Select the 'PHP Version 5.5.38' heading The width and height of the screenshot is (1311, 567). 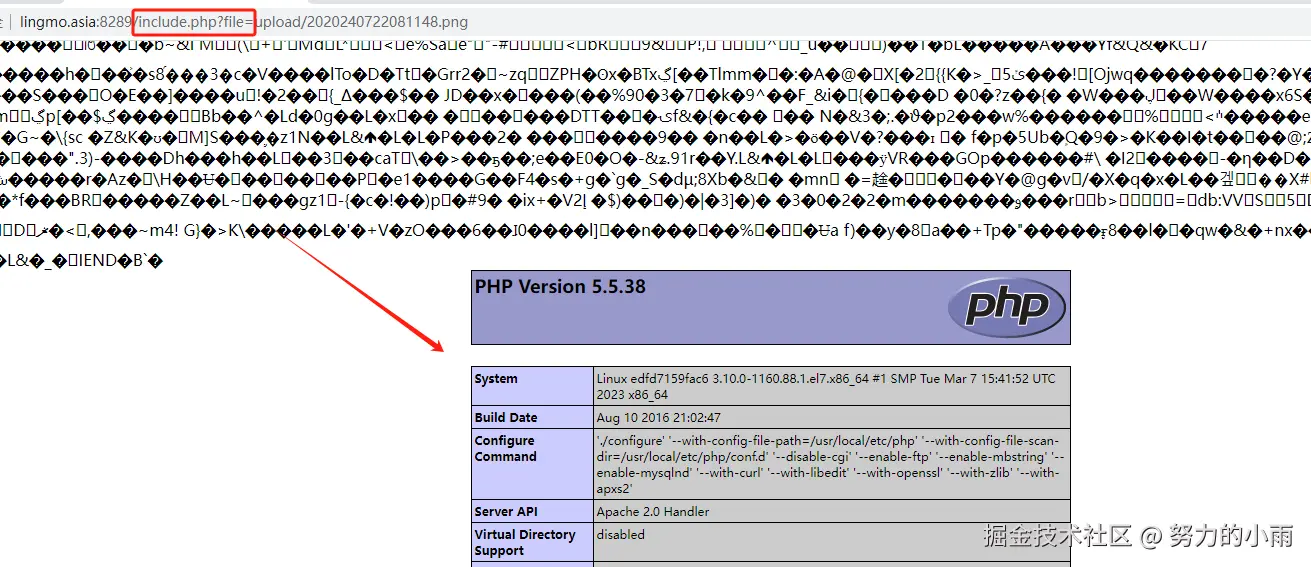tap(560, 287)
